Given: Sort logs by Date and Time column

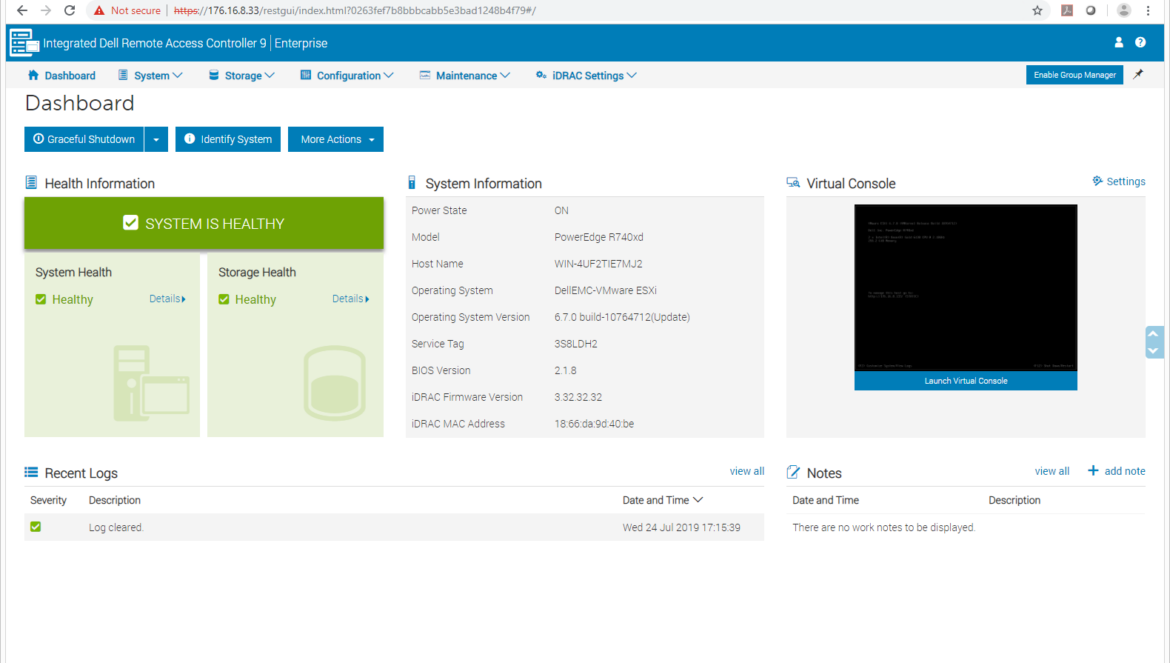Looking at the screenshot, I should click(x=663, y=500).
